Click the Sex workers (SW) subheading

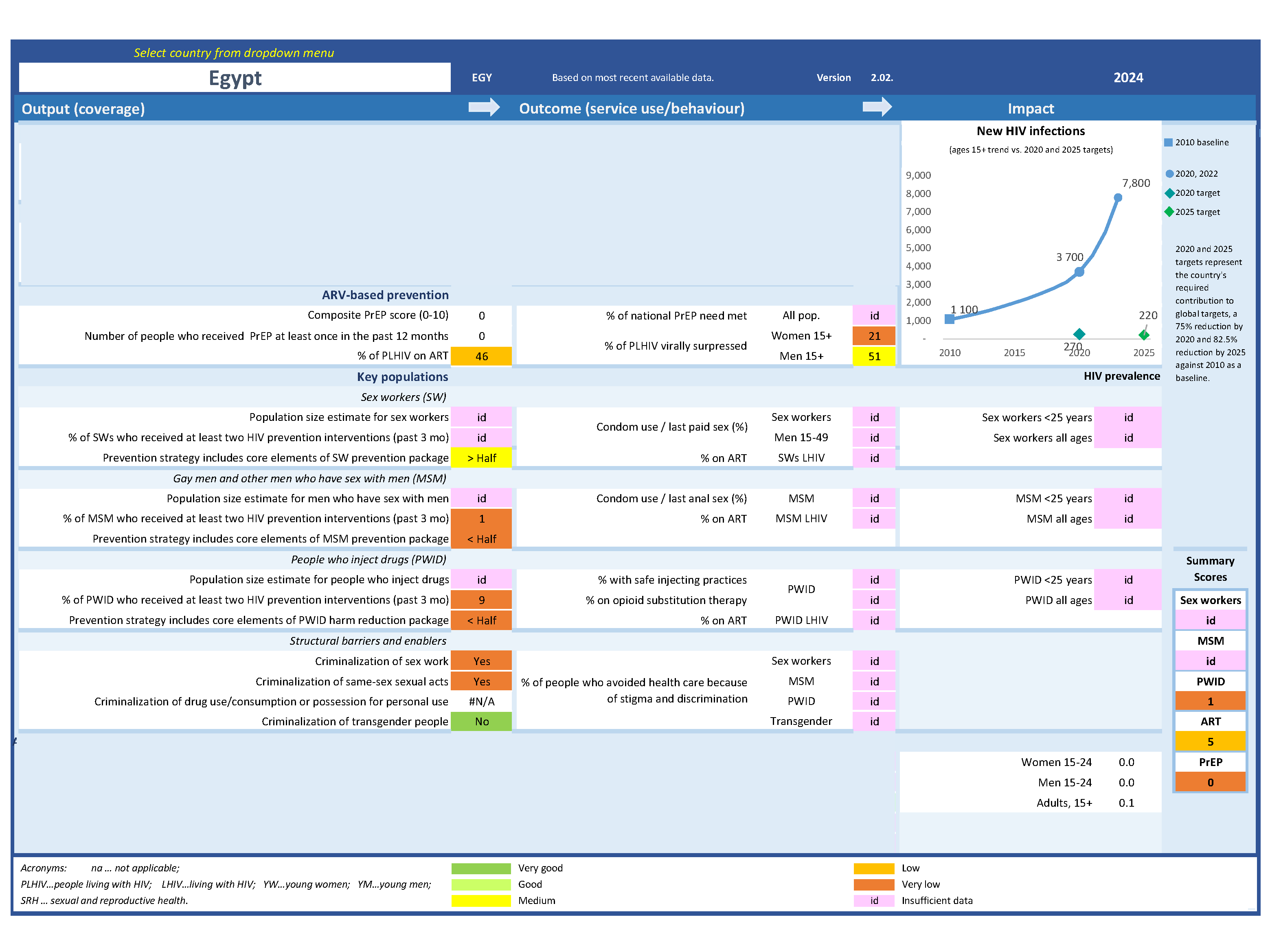pos(403,397)
